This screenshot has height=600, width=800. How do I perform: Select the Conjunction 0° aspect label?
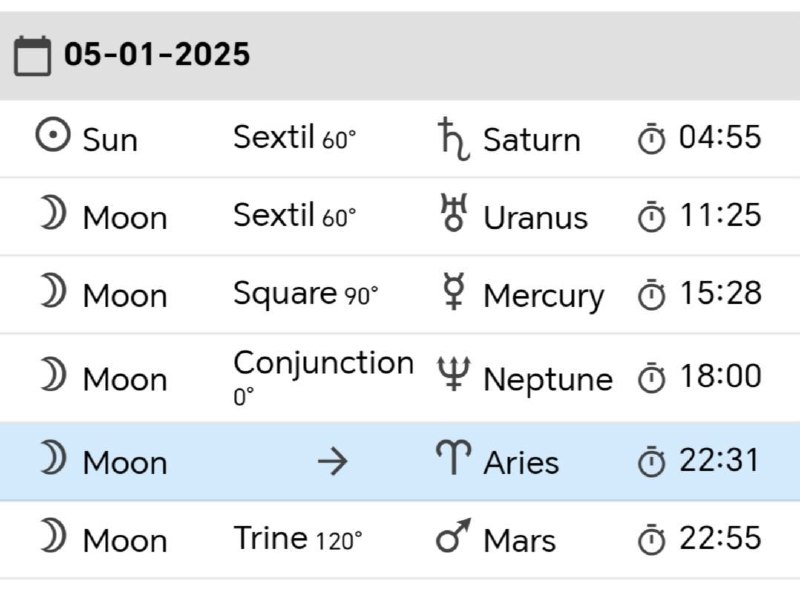pyautogui.click(x=323, y=377)
